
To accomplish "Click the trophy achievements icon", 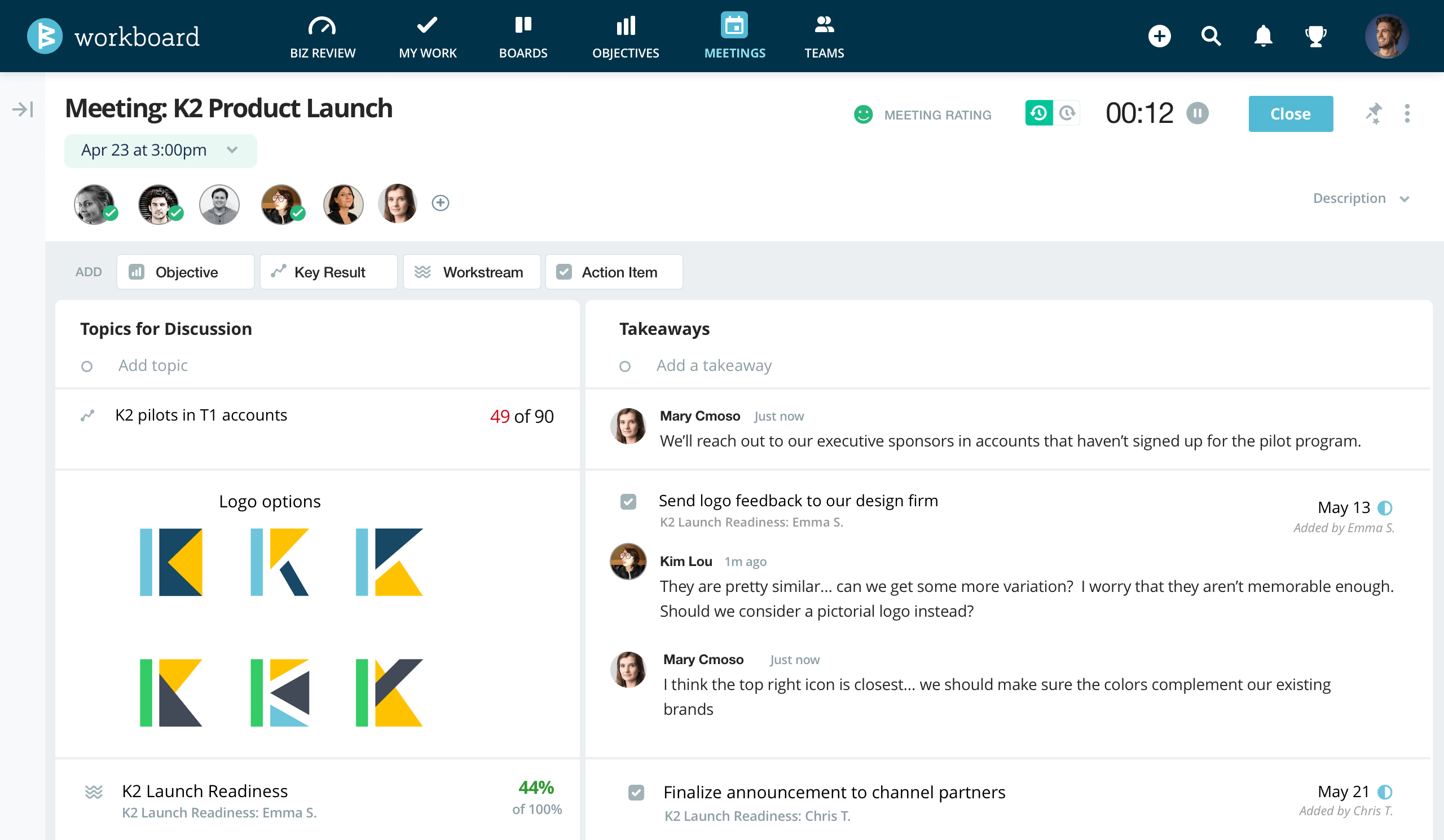I will coord(1315,36).
